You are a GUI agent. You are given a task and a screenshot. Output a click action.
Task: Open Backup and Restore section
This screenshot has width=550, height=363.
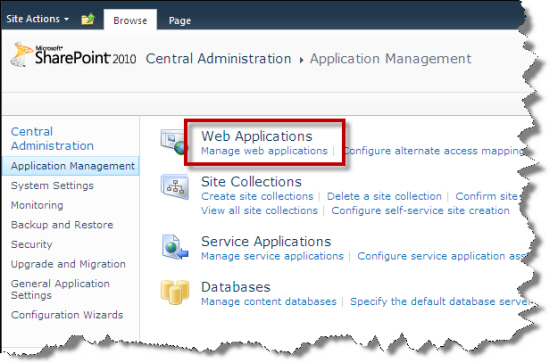[62, 225]
